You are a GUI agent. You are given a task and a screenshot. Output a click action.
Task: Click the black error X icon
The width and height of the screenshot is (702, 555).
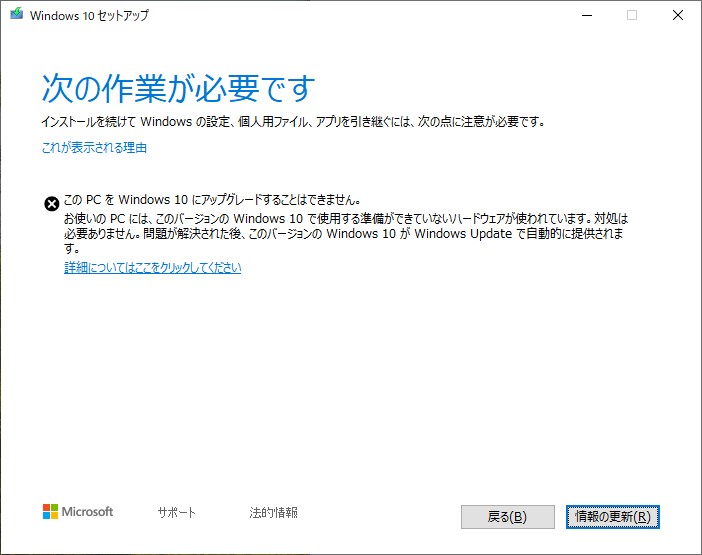pos(51,204)
